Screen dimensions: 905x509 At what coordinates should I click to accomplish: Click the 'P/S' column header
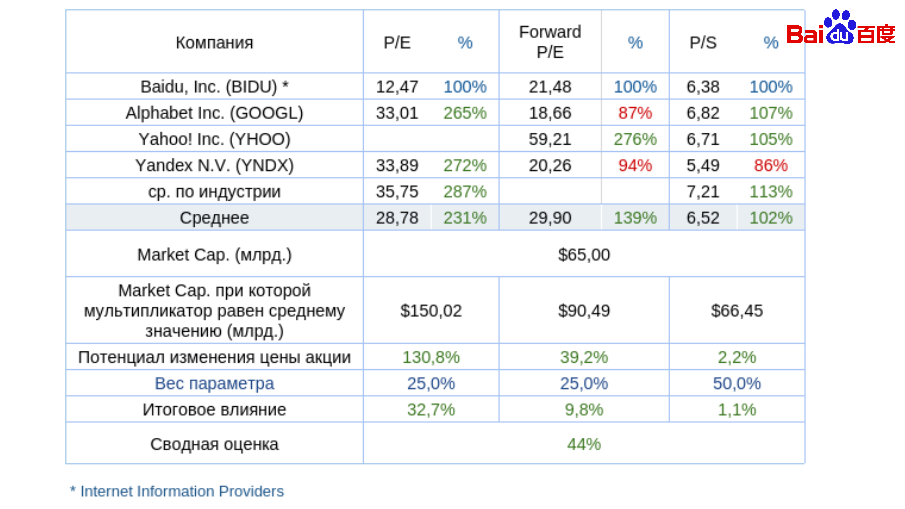click(x=703, y=42)
